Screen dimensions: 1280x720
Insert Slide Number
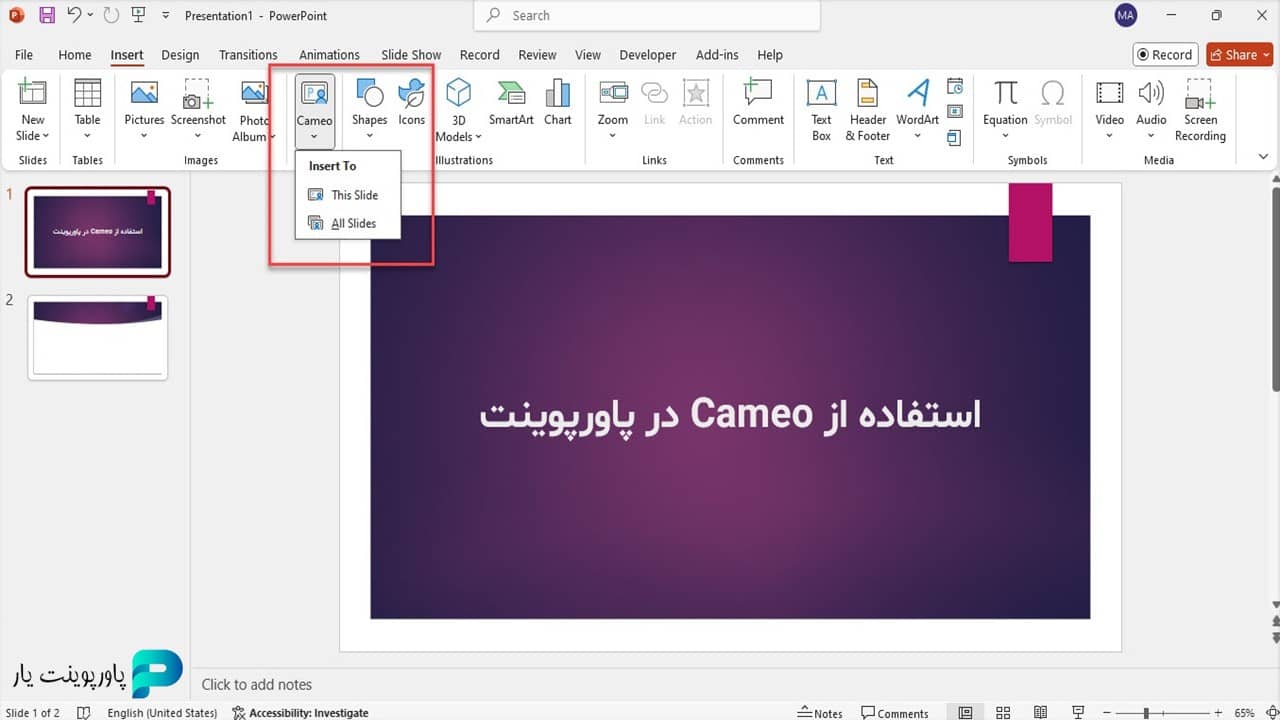[955, 111]
